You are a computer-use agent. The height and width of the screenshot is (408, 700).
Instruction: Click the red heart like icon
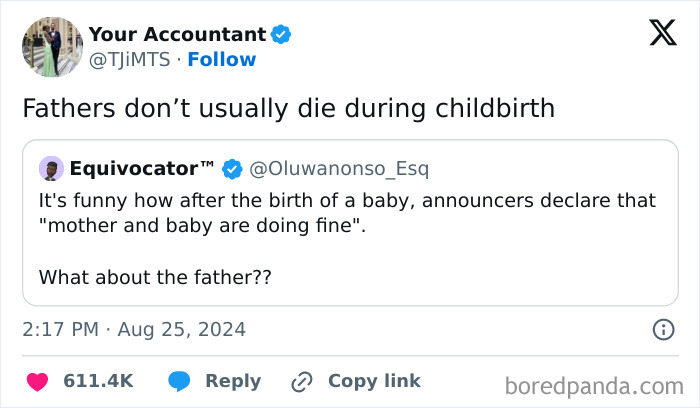(x=37, y=381)
